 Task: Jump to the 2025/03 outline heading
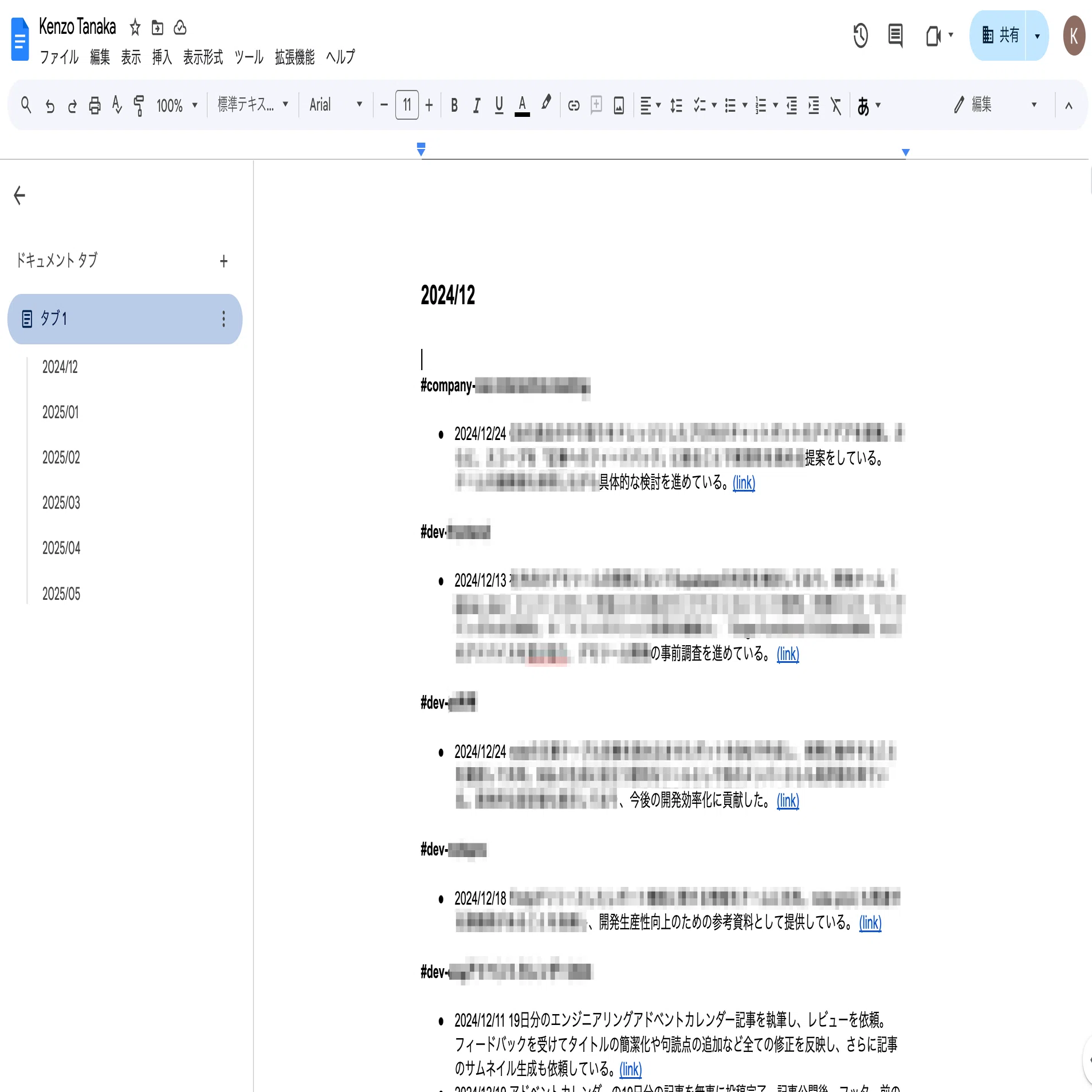pyautogui.click(x=61, y=502)
